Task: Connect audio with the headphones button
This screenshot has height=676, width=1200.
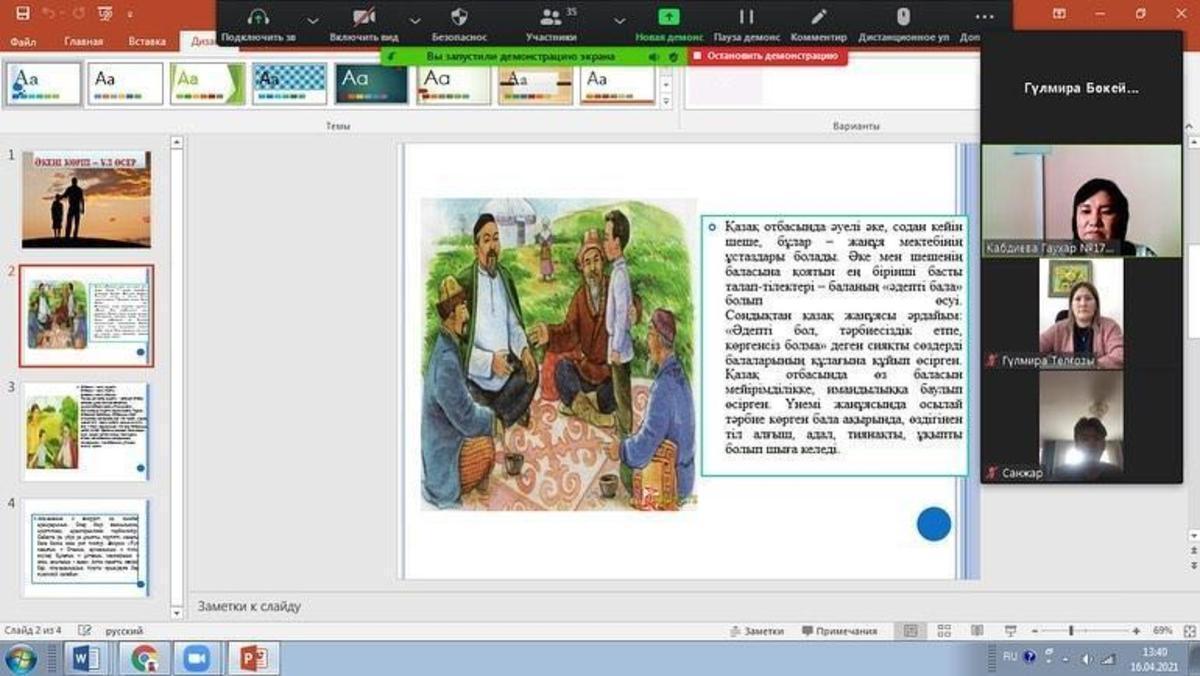Action: pyautogui.click(x=258, y=18)
